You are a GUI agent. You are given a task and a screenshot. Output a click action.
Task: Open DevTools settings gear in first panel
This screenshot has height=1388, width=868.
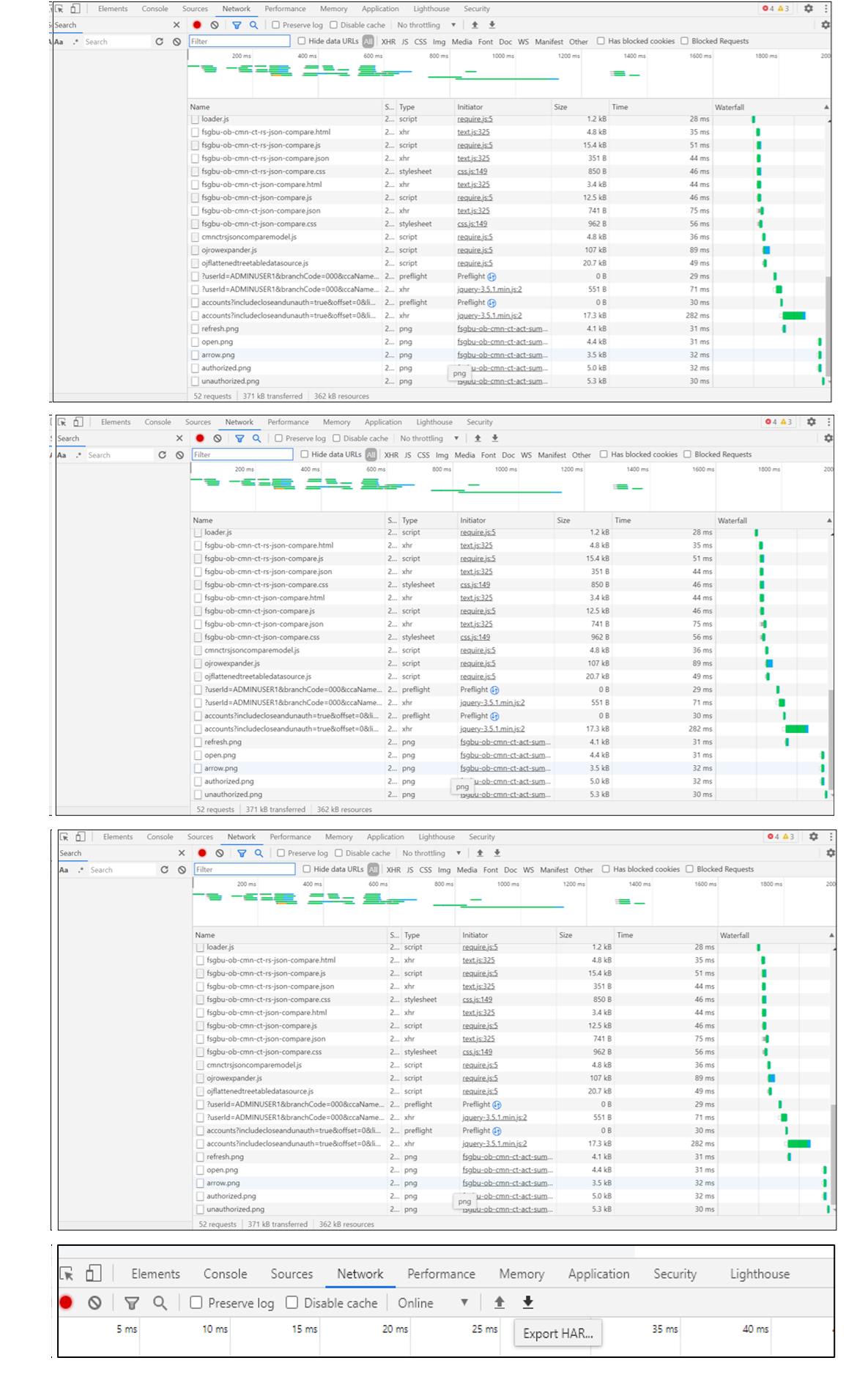[809, 9]
